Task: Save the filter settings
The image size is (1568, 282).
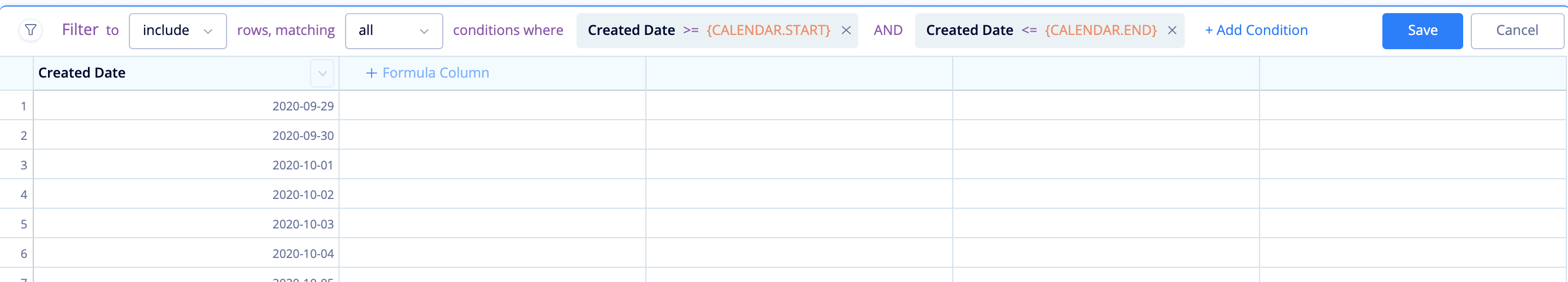Action: 1422,31
